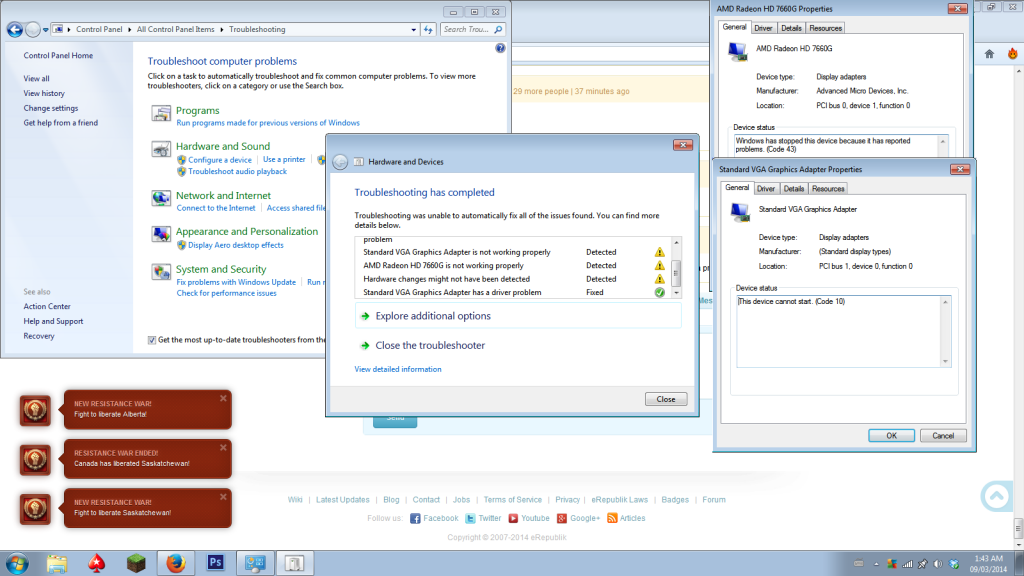Click the System and Security category icon

pos(161,272)
